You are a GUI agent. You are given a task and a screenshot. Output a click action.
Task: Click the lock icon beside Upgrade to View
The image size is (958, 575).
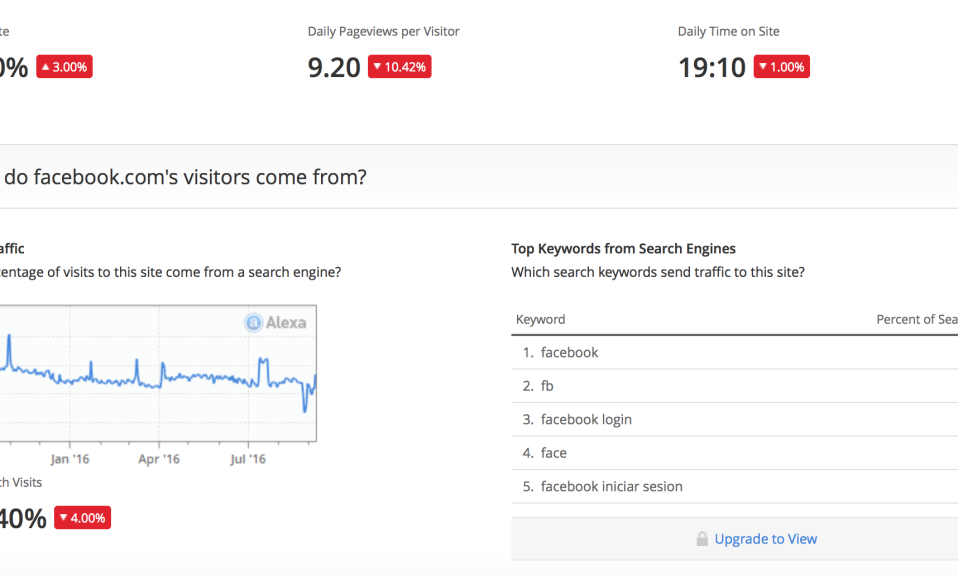click(x=702, y=539)
